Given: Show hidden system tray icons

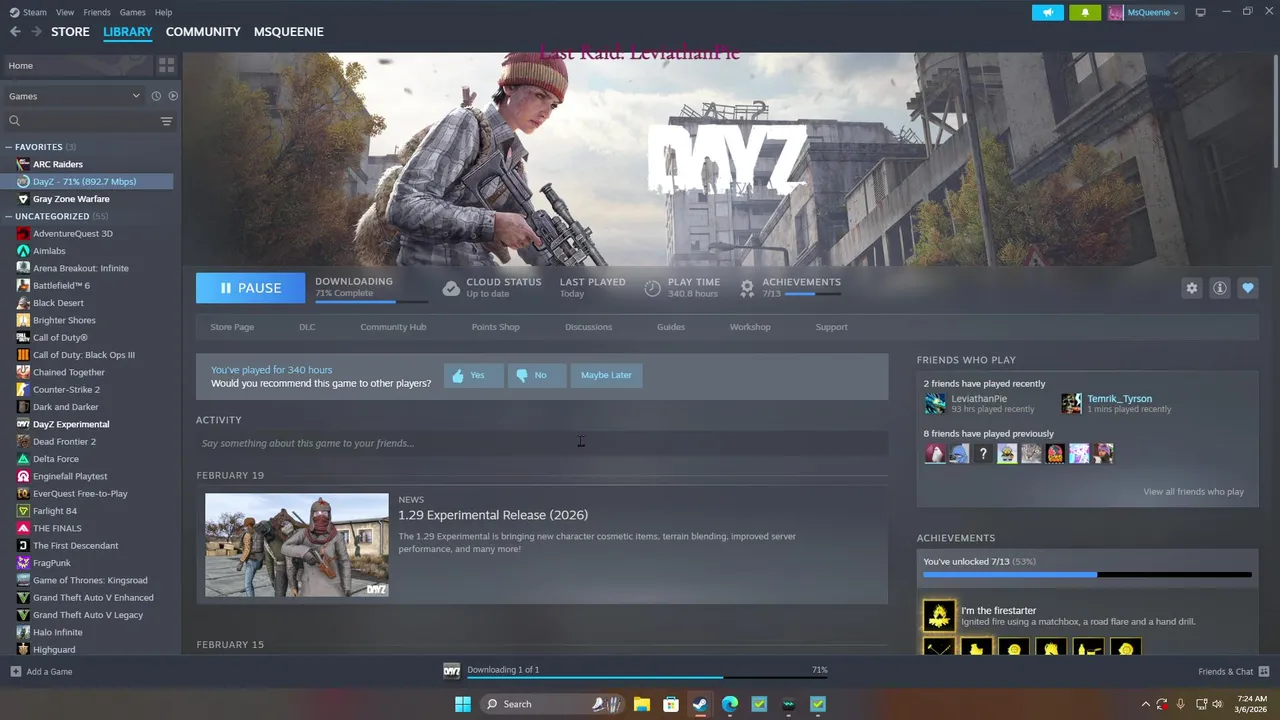Looking at the screenshot, I should (x=1146, y=704).
